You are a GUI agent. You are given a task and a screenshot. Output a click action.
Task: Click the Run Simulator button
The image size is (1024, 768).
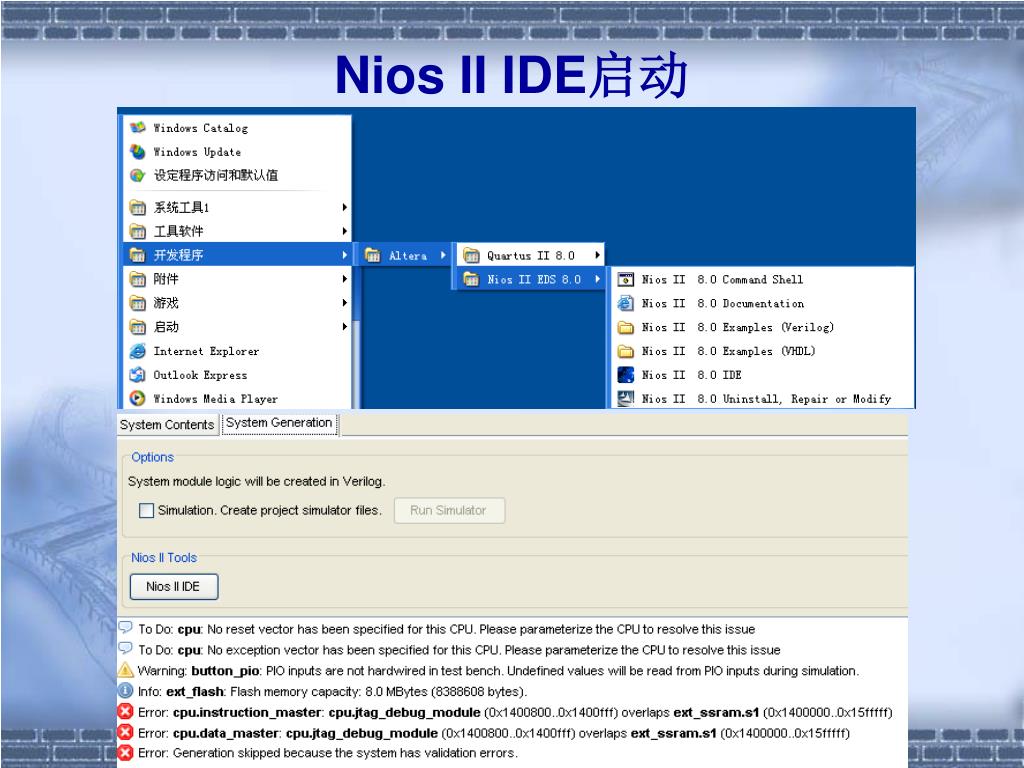(x=449, y=511)
